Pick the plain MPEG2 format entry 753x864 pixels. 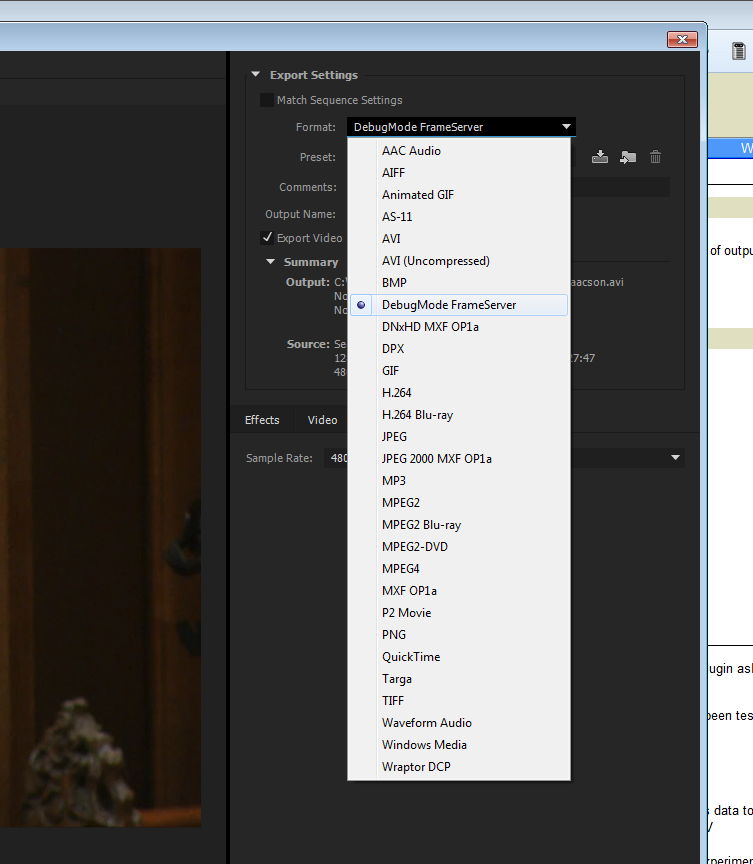point(459,503)
